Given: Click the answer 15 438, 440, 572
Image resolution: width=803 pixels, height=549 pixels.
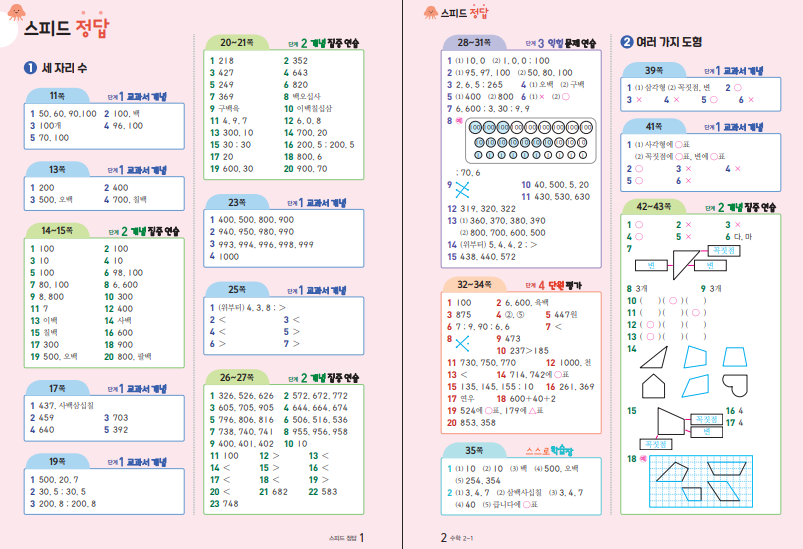Looking at the screenshot, I should point(481,257).
